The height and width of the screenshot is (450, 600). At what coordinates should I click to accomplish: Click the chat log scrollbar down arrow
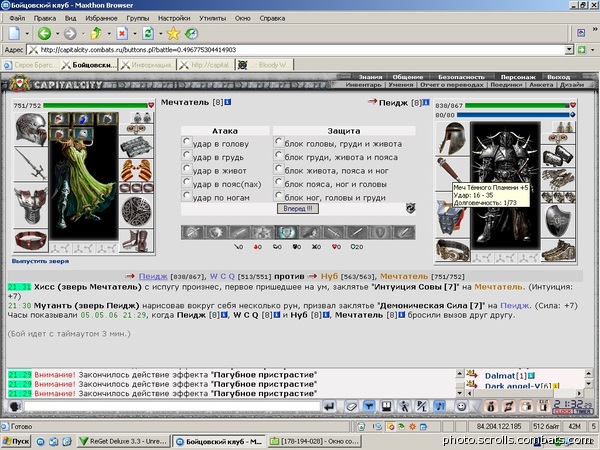point(460,393)
